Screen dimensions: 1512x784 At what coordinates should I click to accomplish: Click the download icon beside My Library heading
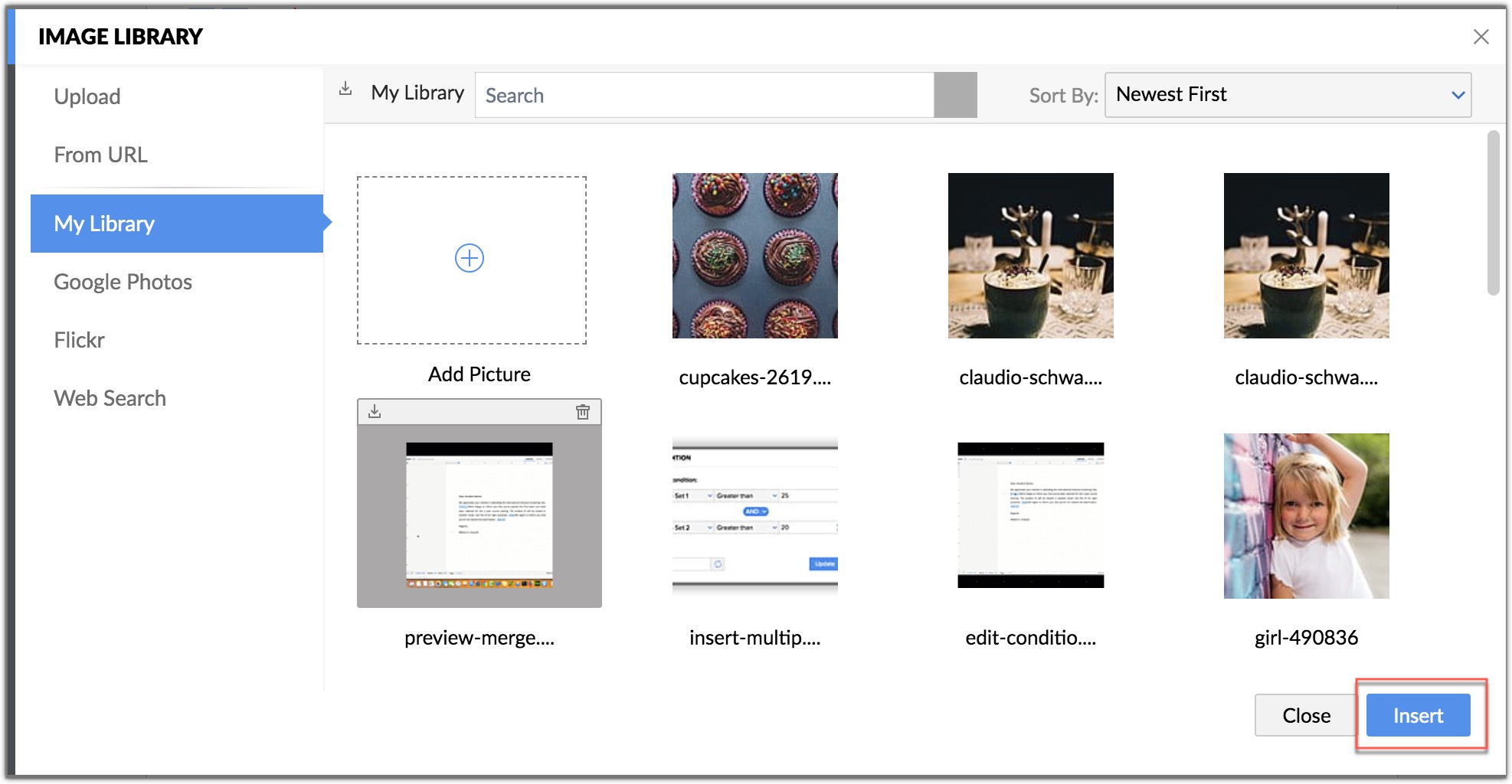(346, 90)
